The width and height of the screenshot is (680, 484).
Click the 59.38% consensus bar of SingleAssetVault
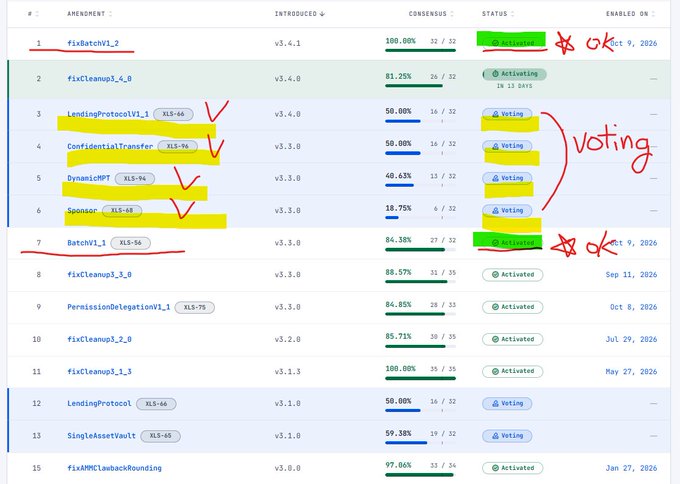click(x=420, y=443)
